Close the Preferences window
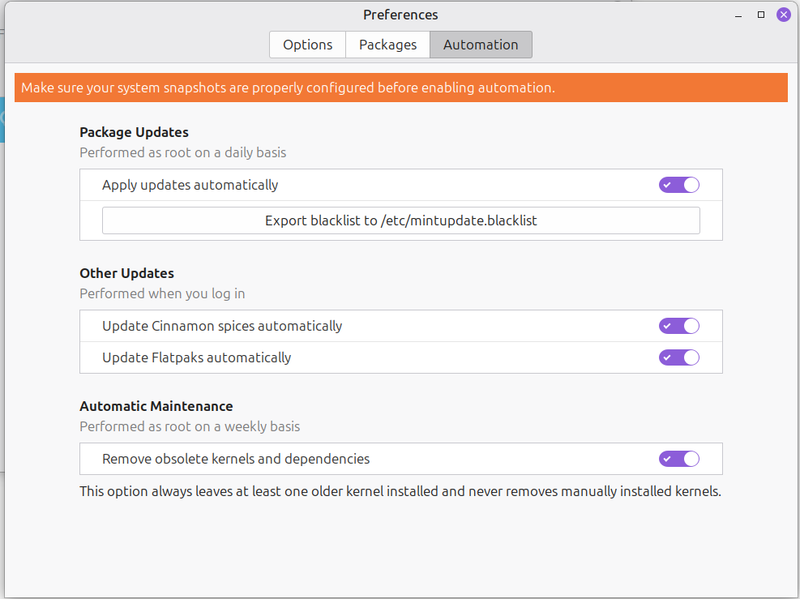 (784, 15)
